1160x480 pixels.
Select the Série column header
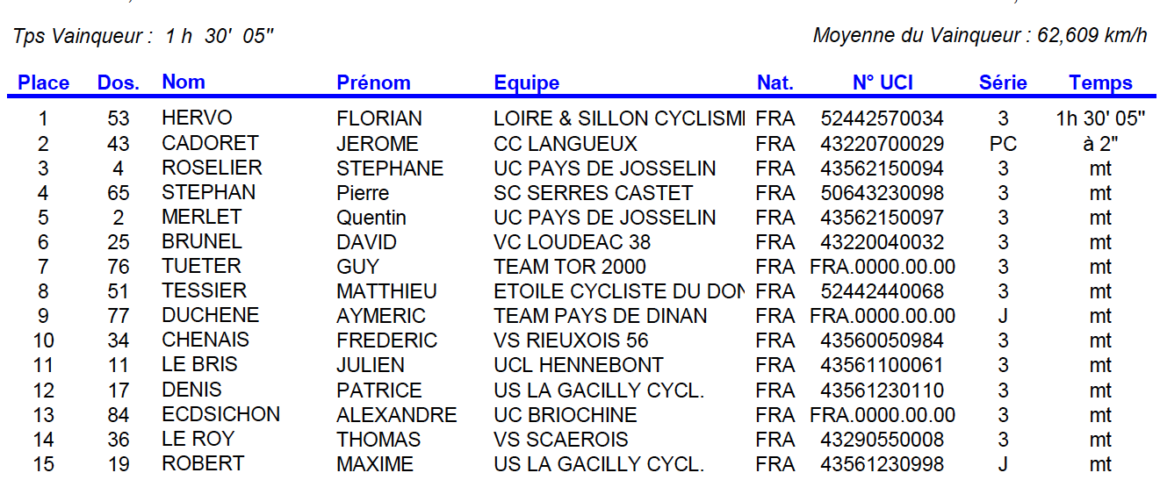click(x=1003, y=83)
